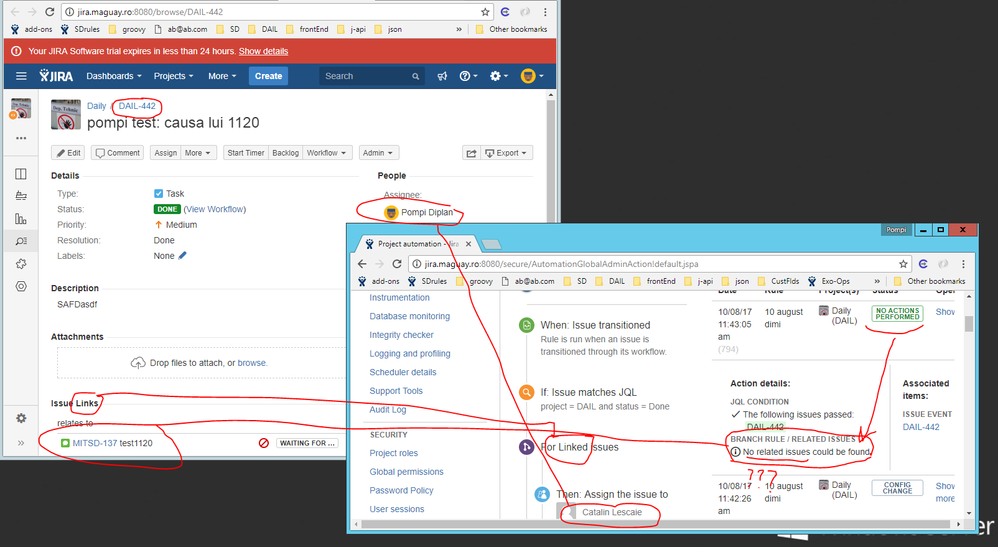
Task: Open Logging and profiling in admin sidebar
Action: [410, 353]
